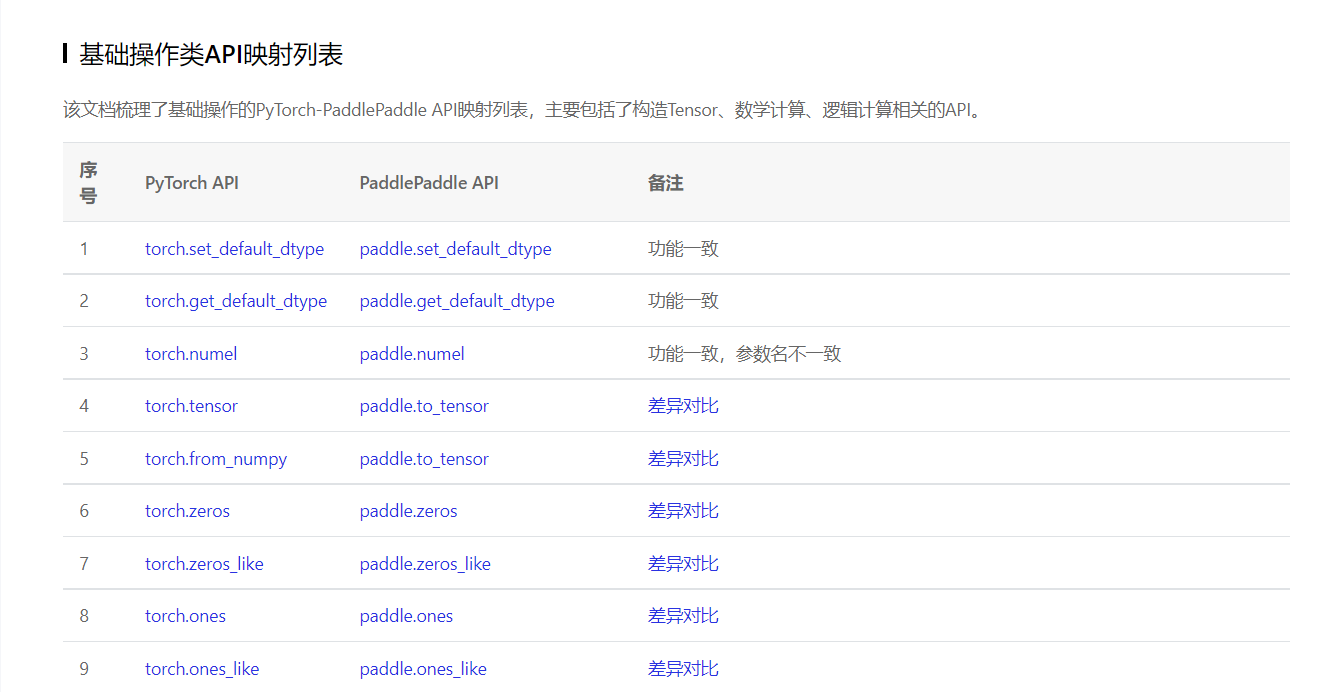Screen dimensions: 1318x692
Task: Open the torch.ones API link
Action: tap(185, 615)
